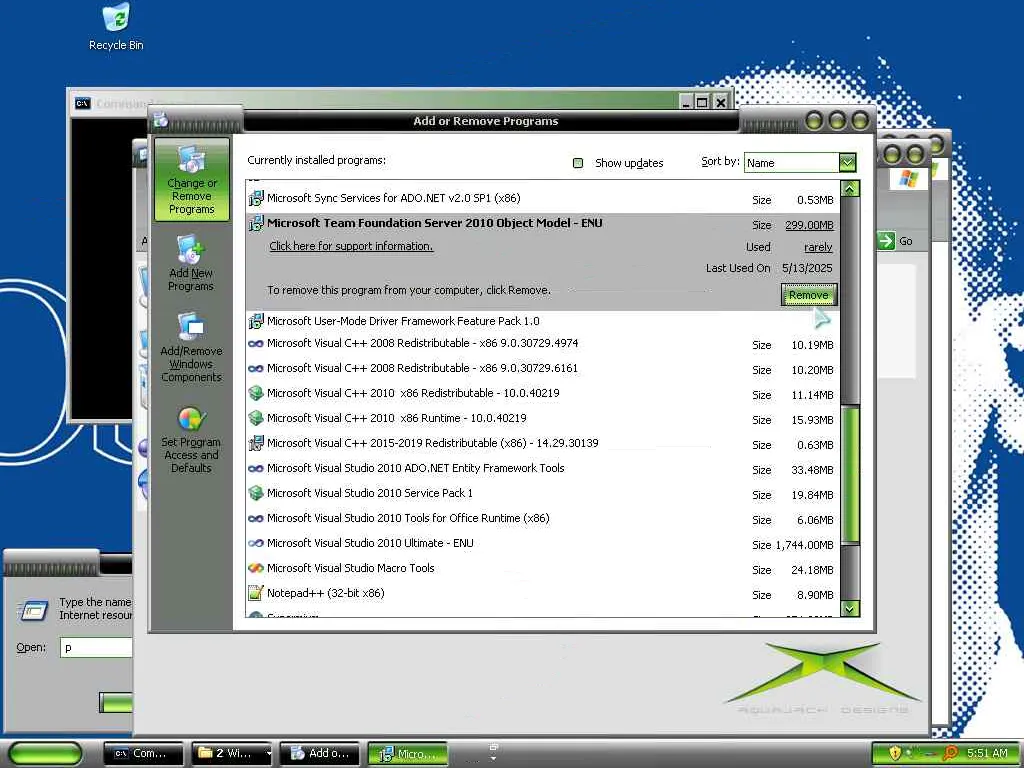Screen dimensions: 1024x768
Task: Click the 299.00MB size link
Action: [x=809, y=225]
